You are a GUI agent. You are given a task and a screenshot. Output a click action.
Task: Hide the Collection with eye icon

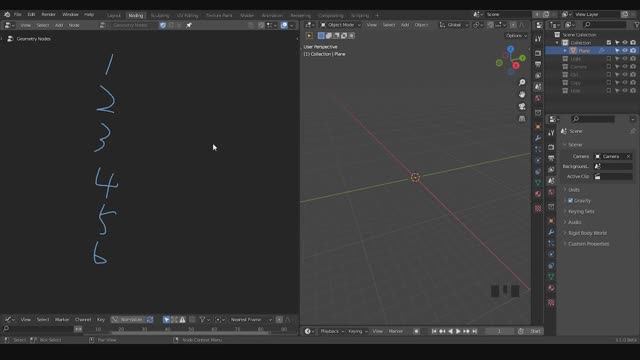[625, 42]
